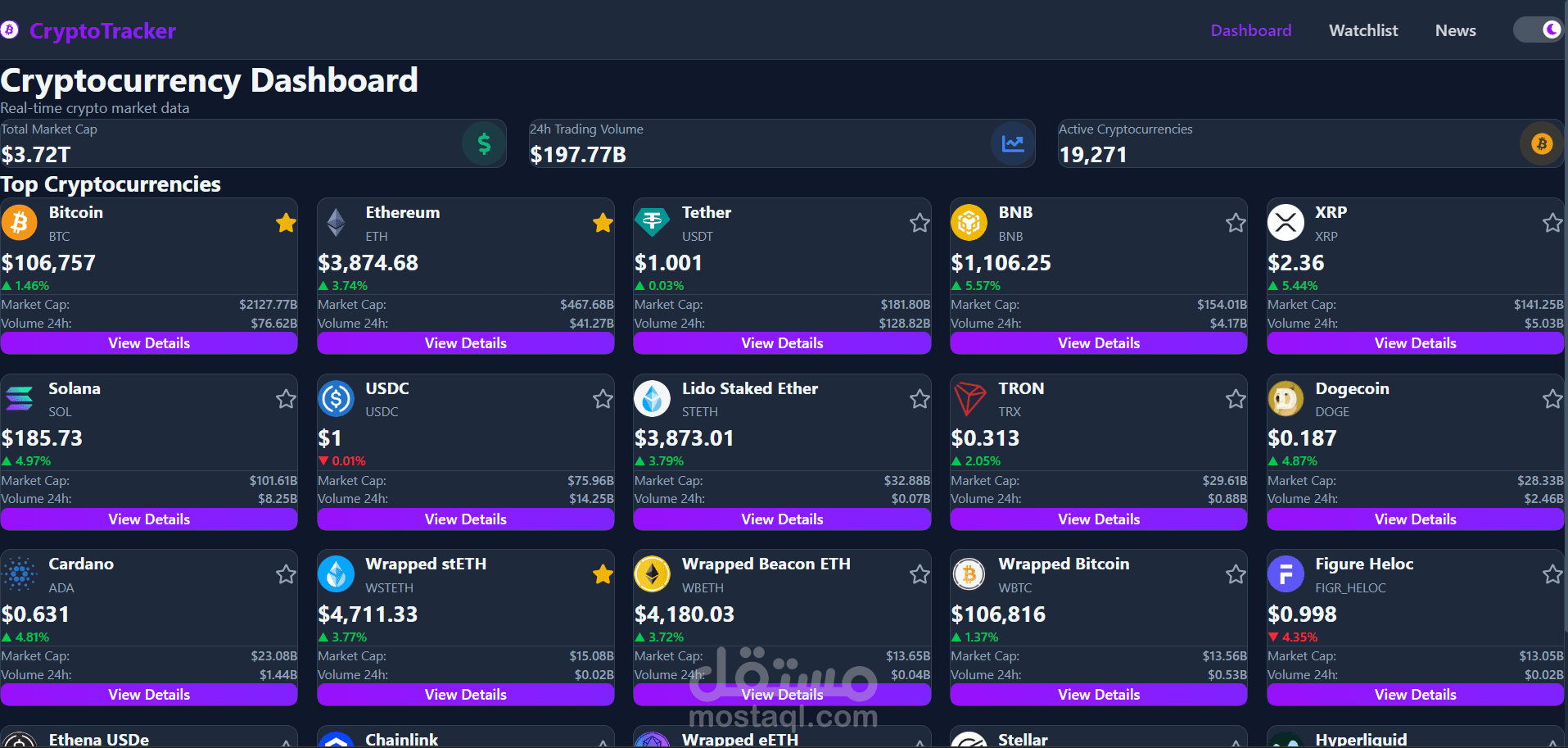Click the Wrapped Beacon ETH logo
Screen dimensions: 1568x748
click(x=653, y=573)
